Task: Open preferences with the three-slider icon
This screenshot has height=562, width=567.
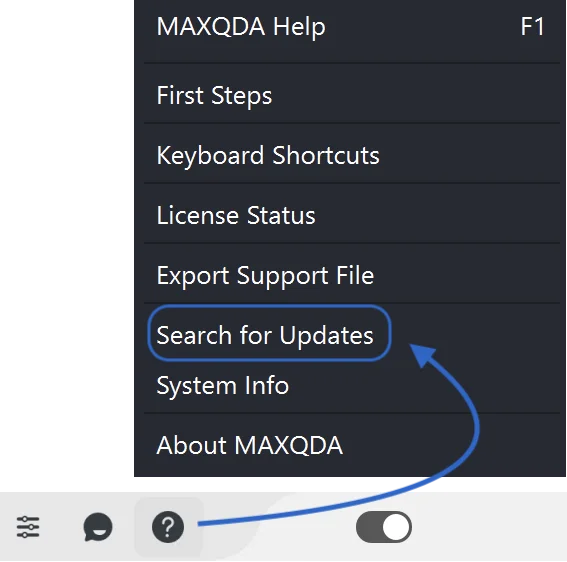Action: (28, 527)
